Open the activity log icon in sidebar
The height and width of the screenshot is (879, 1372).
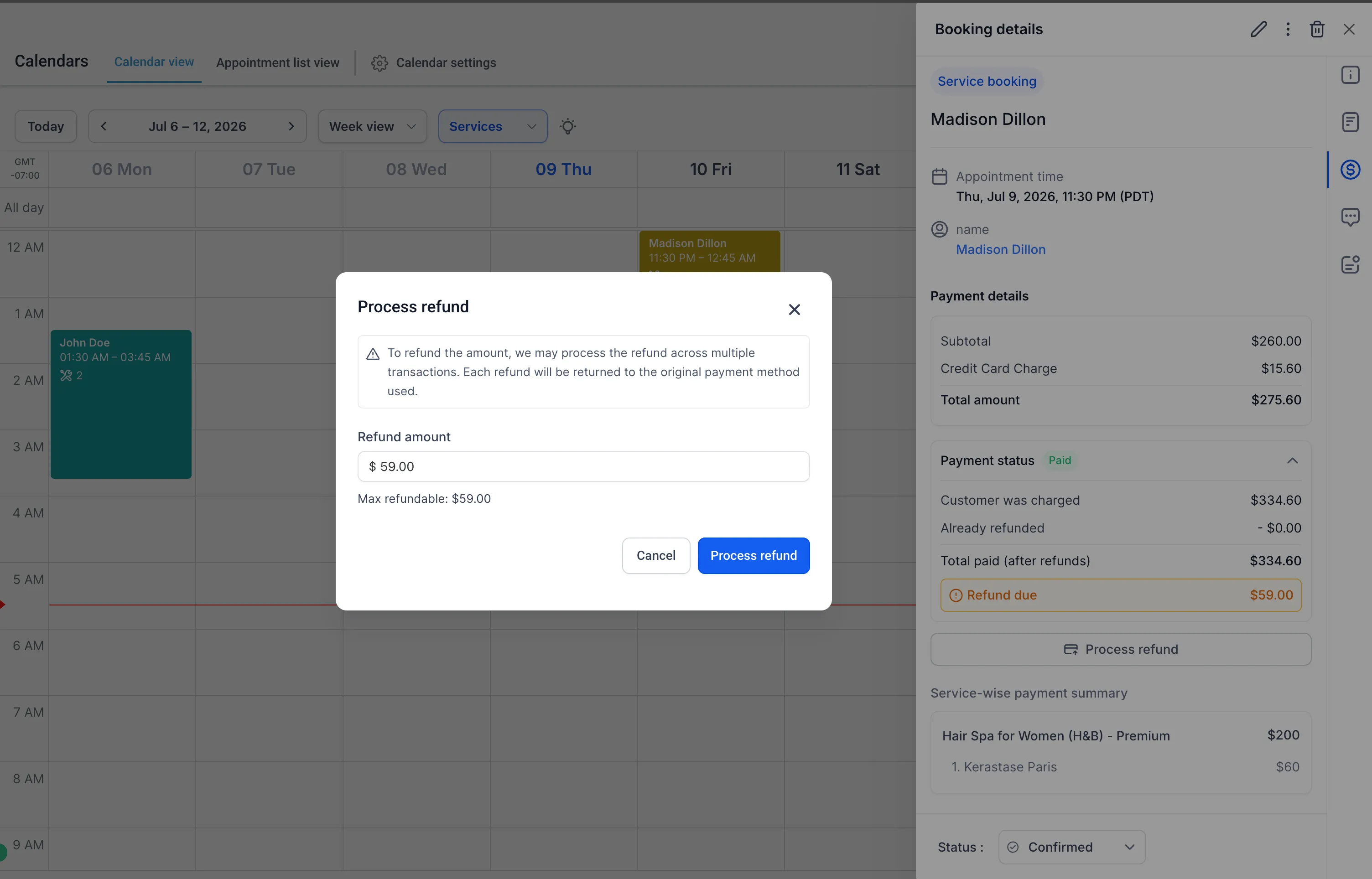pyautogui.click(x=1350, y=264)
